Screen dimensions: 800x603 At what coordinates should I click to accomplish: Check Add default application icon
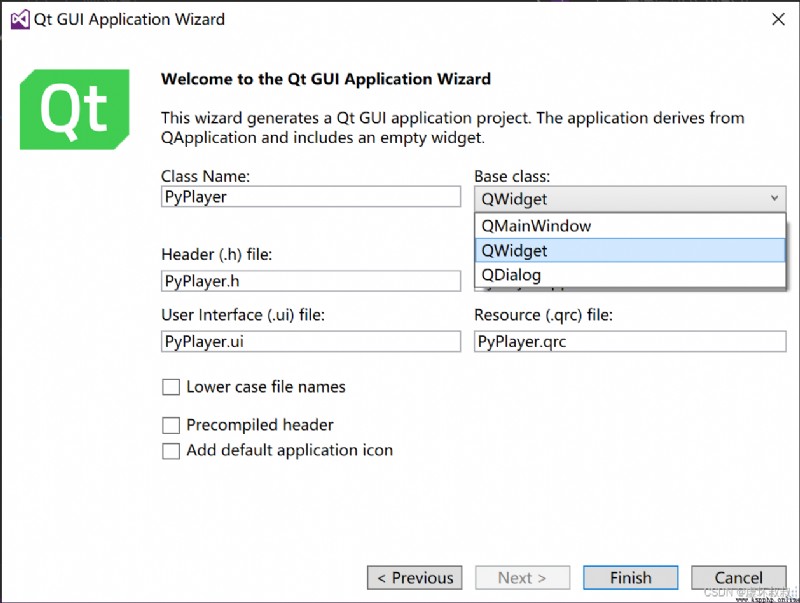[171, 451]
